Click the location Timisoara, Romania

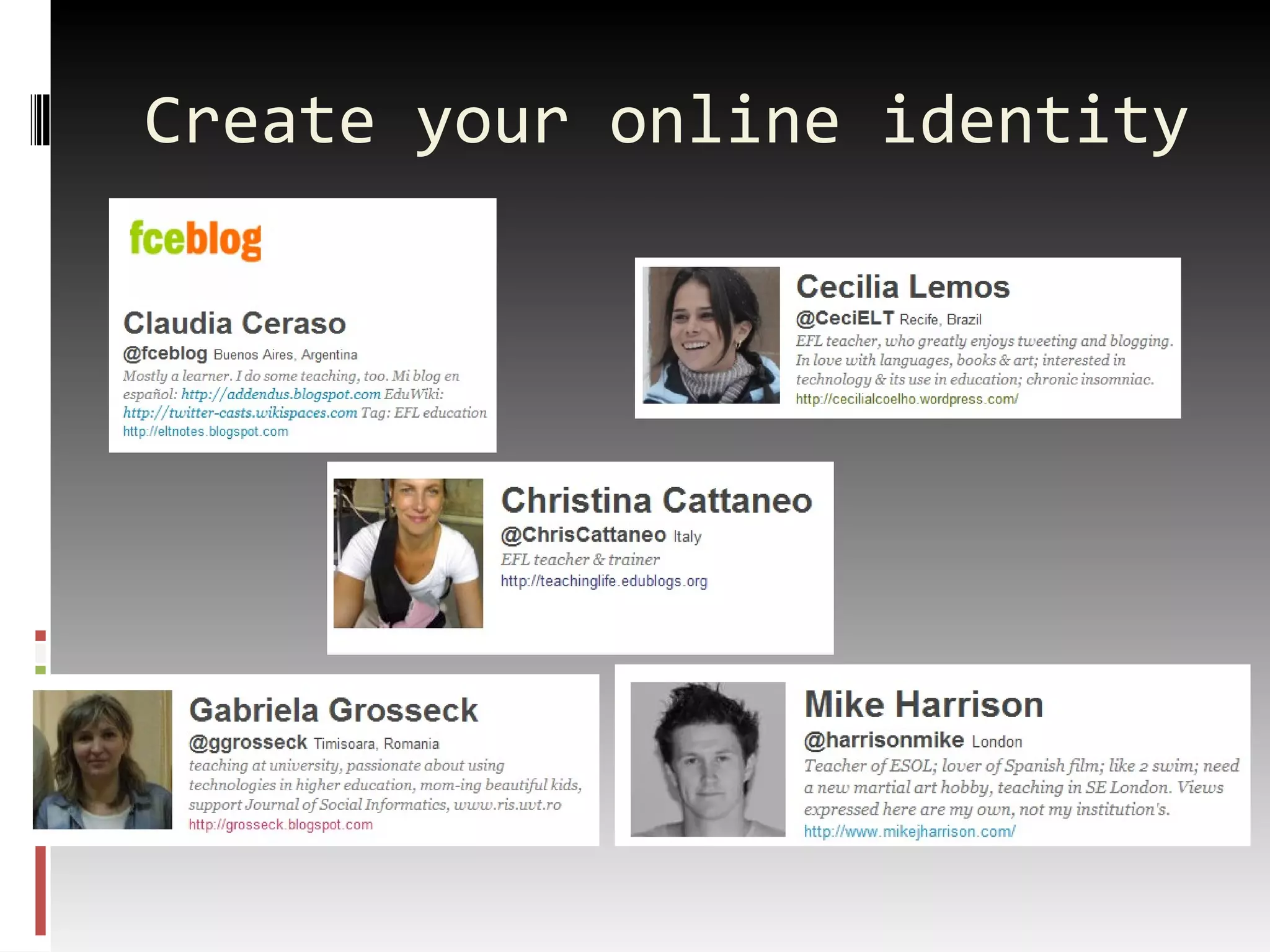pyautogui.click(x=376, y=744)
